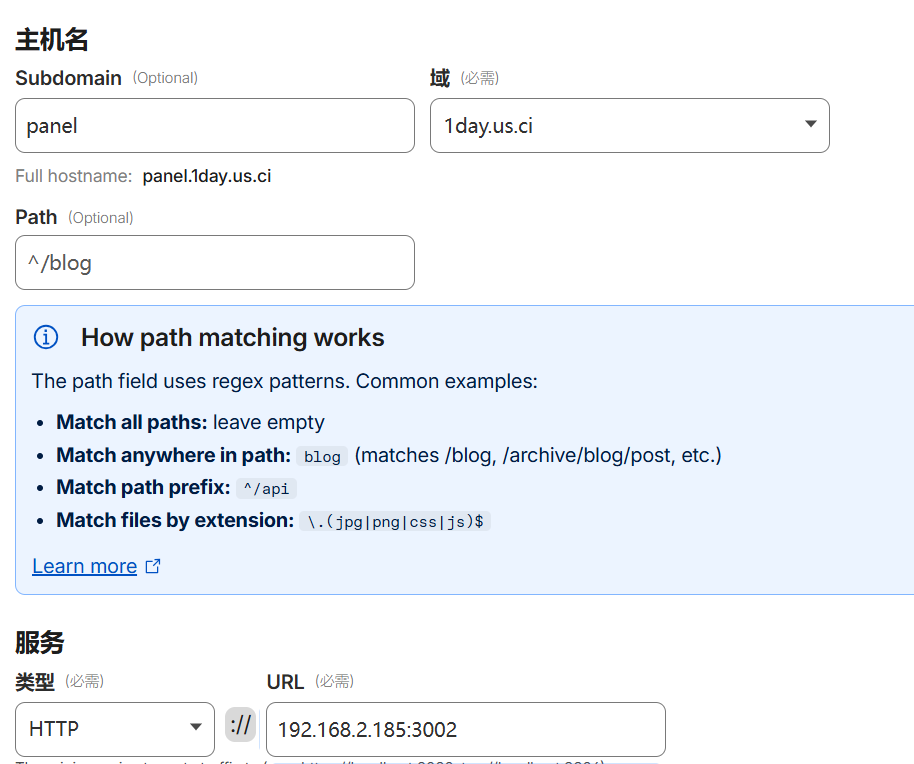This screenshot has width=914, height=764.
Task: Click the How path matching works heading
Action: click(232, 337)
